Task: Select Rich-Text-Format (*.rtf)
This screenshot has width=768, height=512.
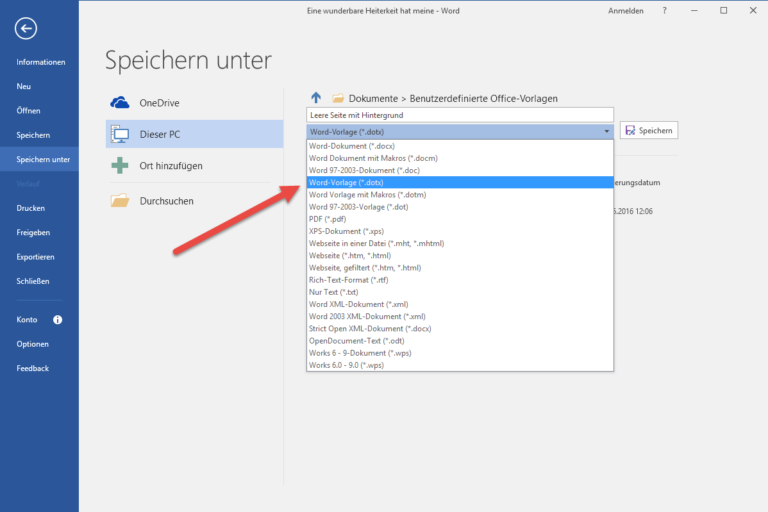Action: (460, 280)
